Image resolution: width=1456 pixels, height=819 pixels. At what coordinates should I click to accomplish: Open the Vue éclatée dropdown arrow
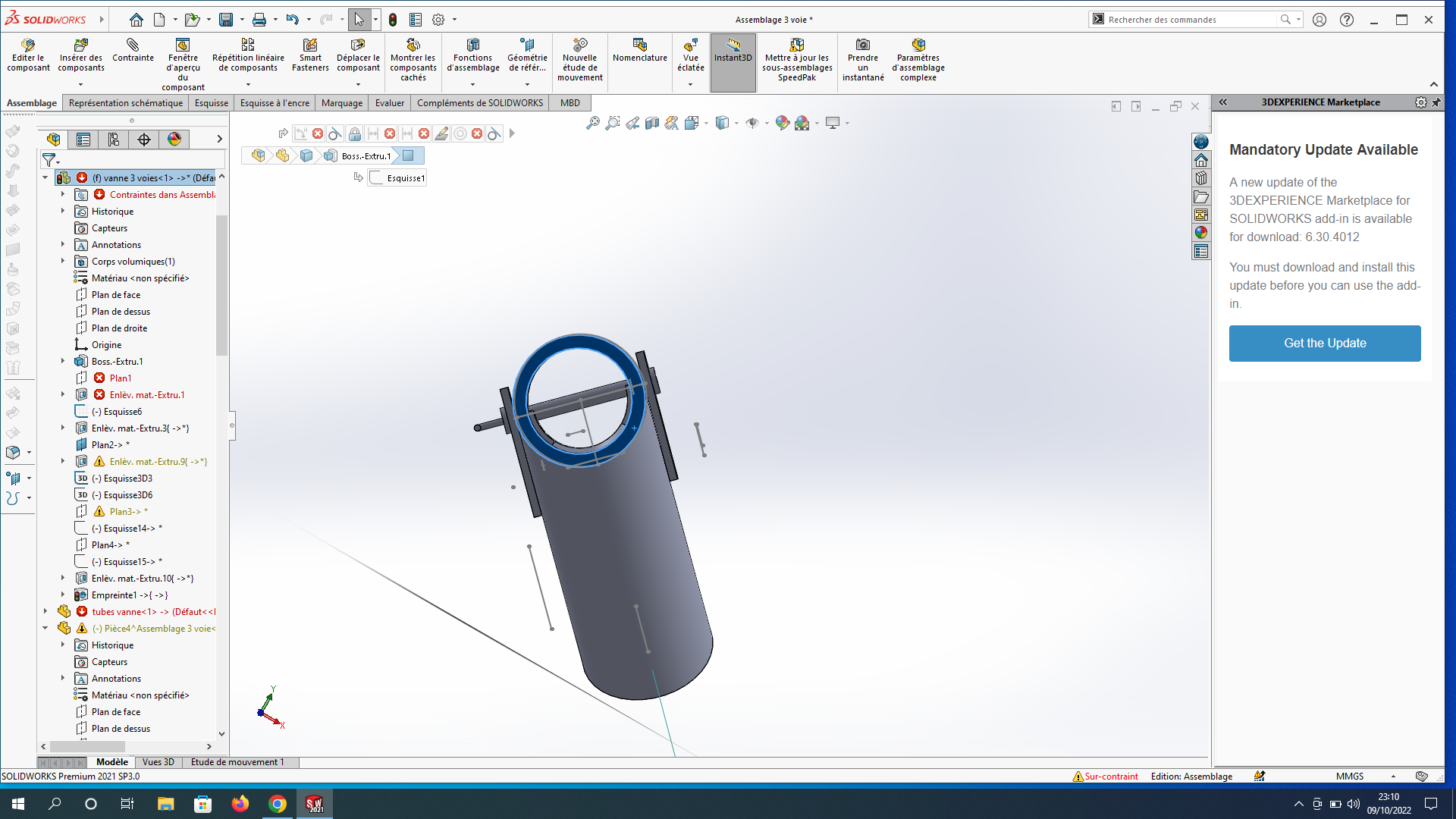coord(690,84)
